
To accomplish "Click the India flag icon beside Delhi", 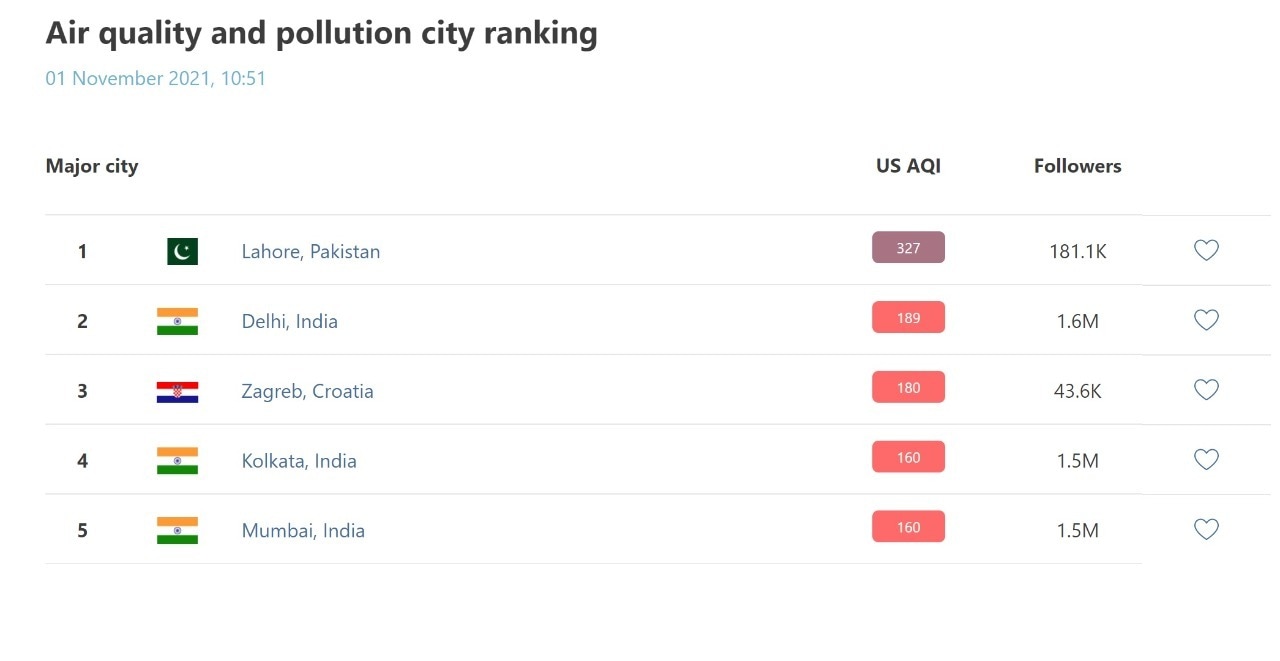I will 177,321.
